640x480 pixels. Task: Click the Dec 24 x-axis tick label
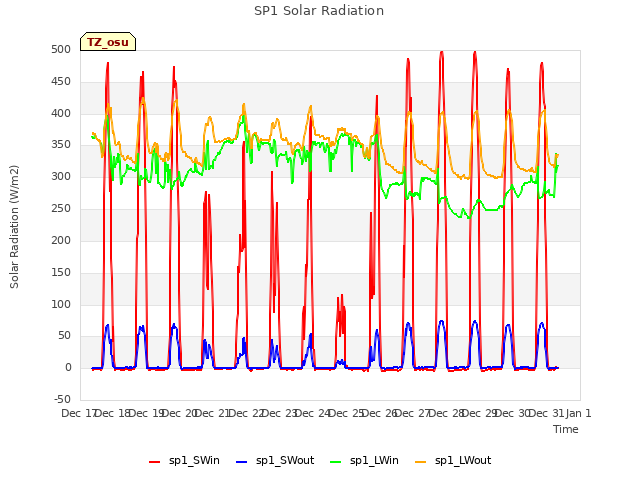[x=312, y=413]
